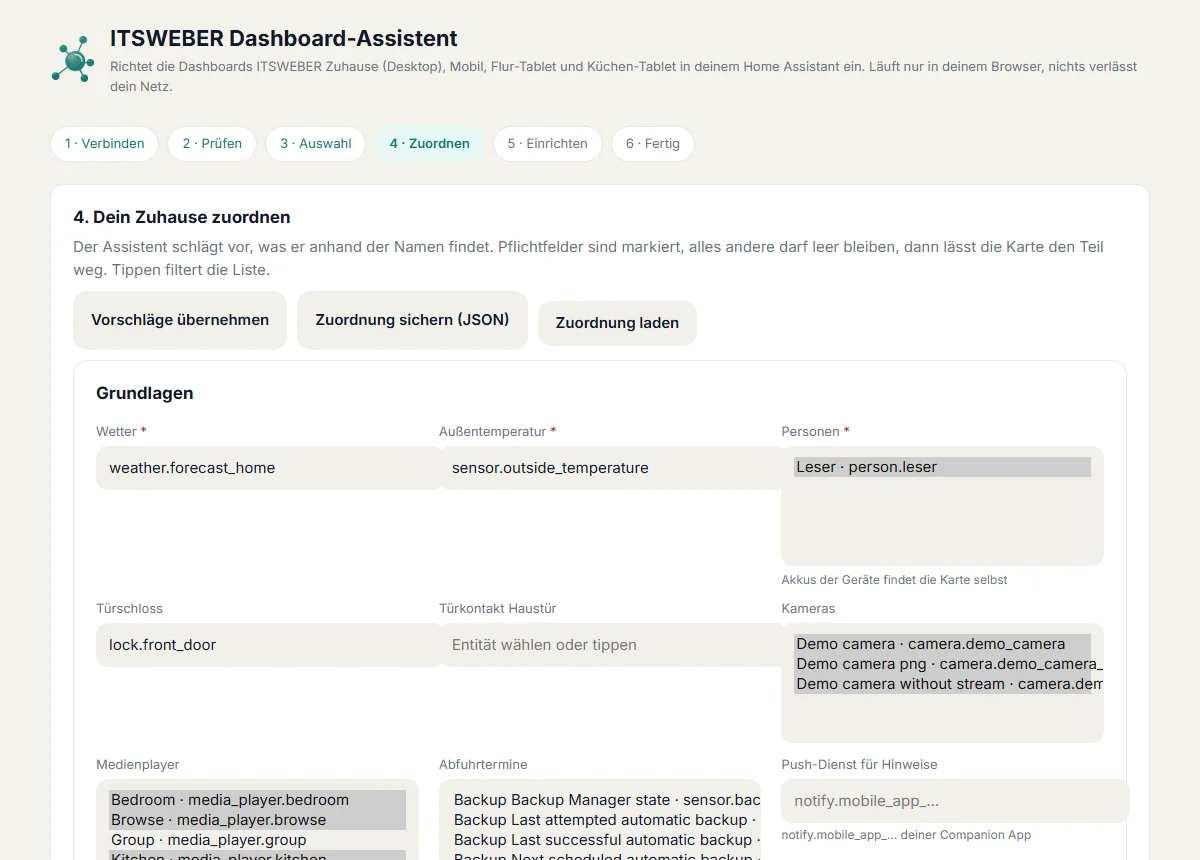Viewport: 1200px width, 860px height.
Task: Open the Türschloss entity field
Action: pos(269,644)
